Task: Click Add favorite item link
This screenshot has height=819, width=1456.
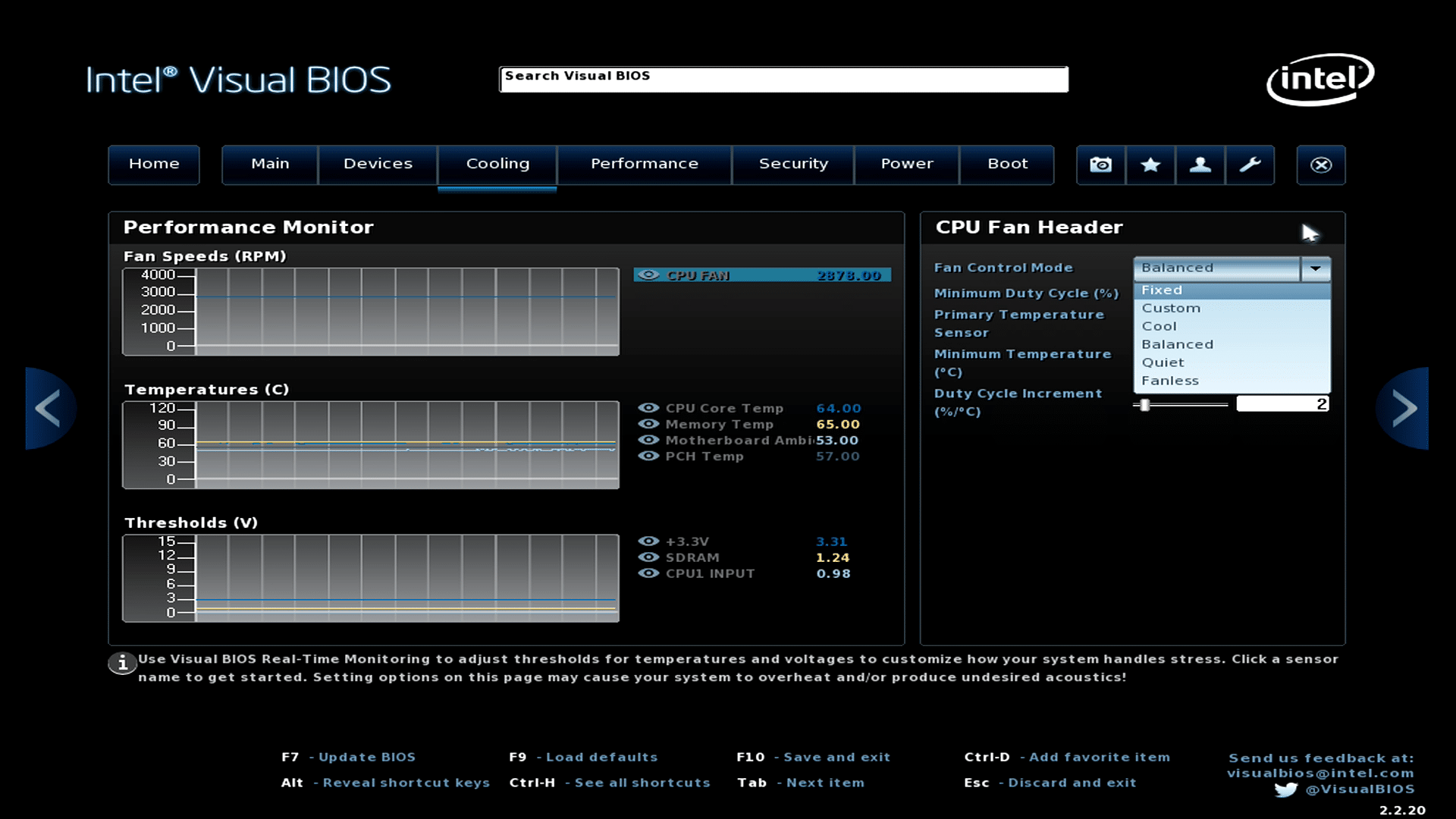Action: tap(1099, 757)
